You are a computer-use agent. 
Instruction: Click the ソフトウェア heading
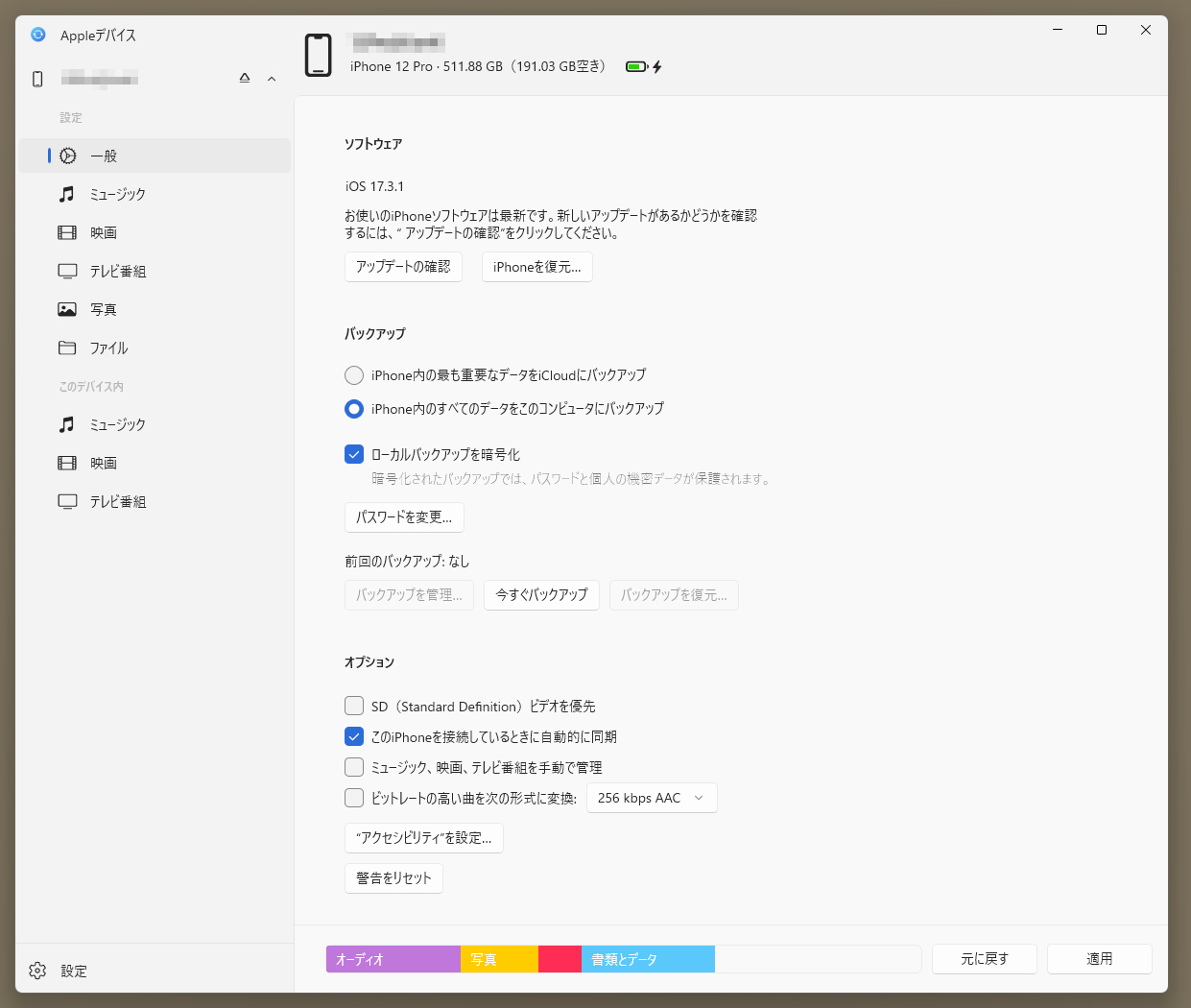[x=373, y=144]
